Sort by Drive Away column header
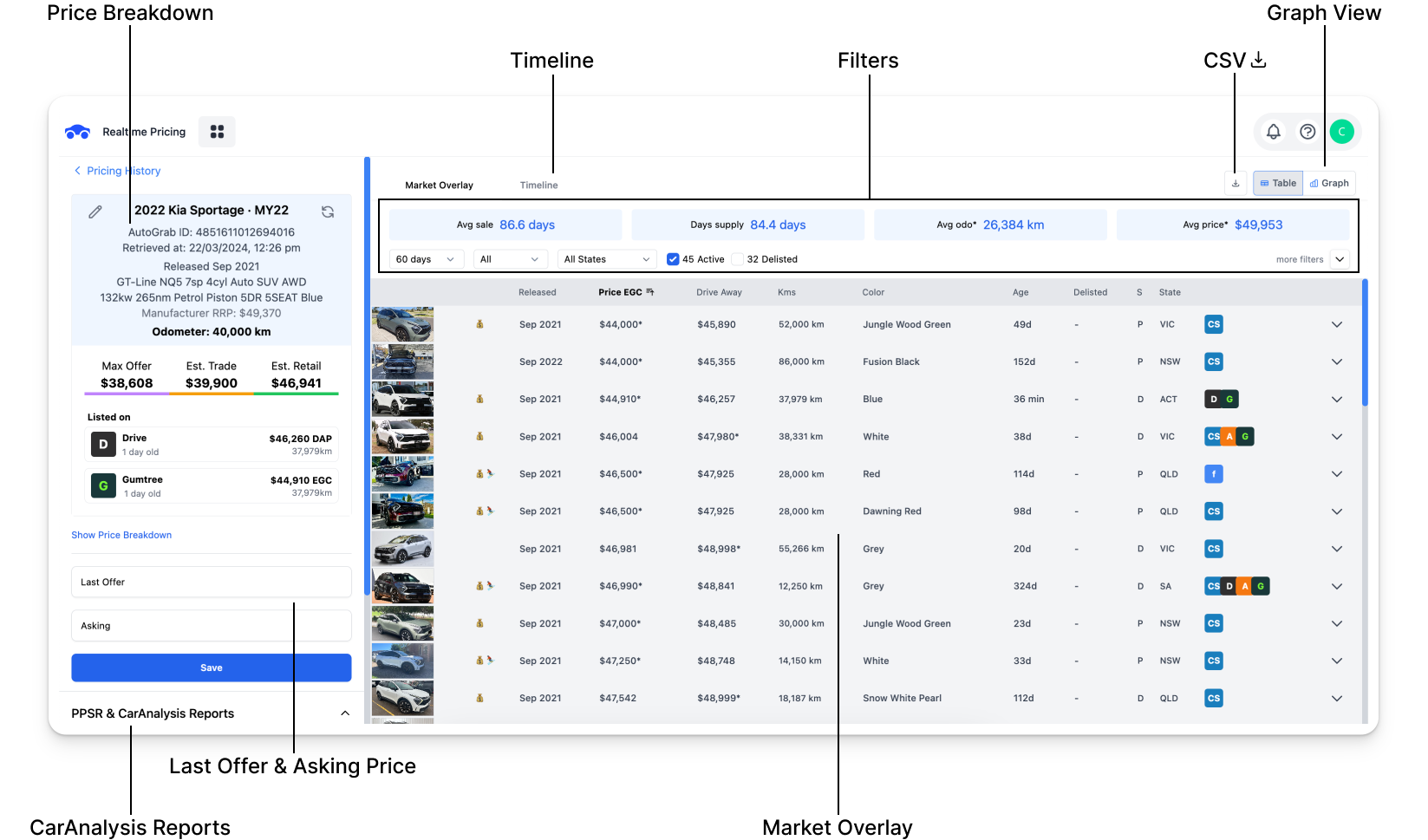This screenshot has height=840, width=1428. [719, 292]
